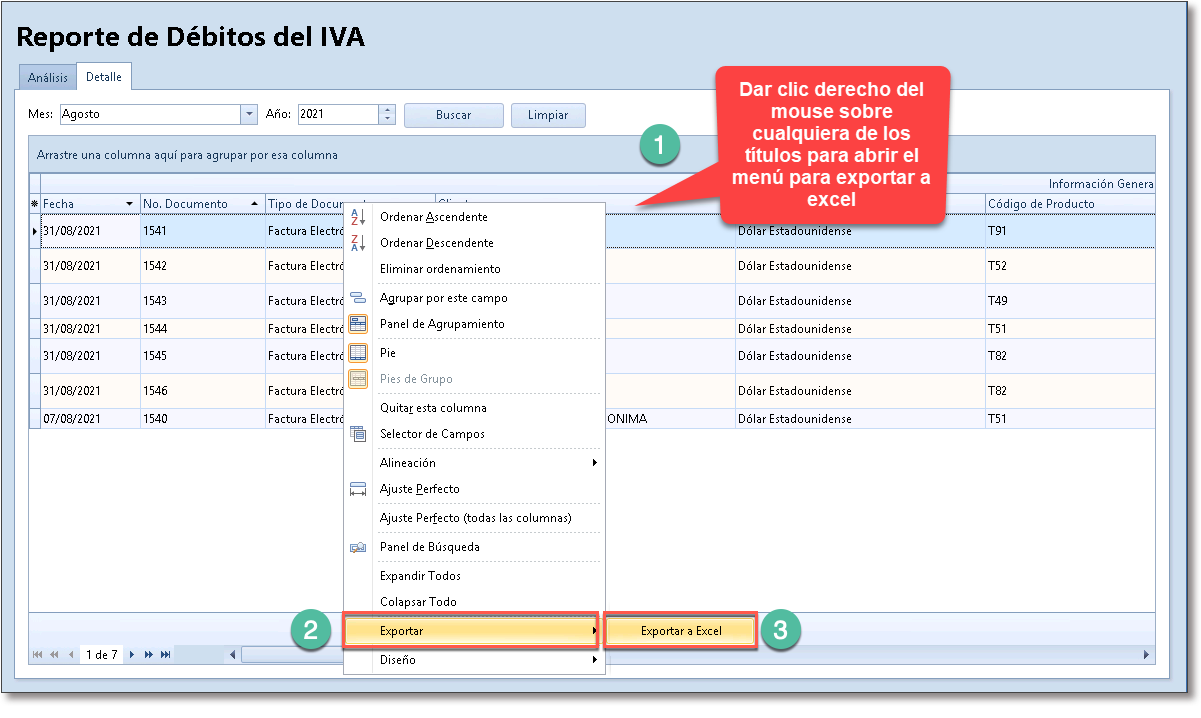Switch to the Detalle tab

[x=104, y=76]
